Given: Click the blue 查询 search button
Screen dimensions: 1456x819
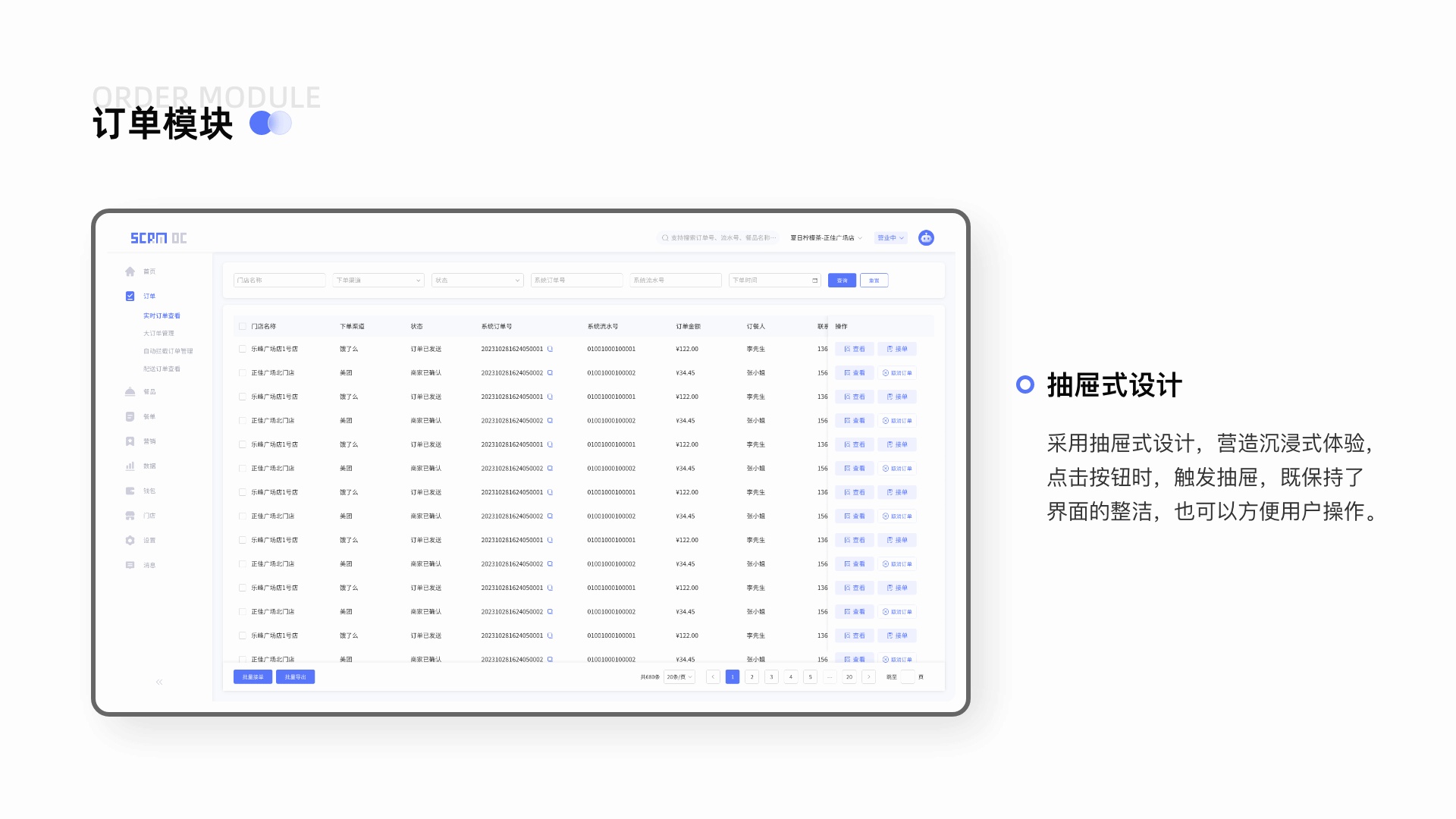Looking at the screenshot, I should (842, 281).
